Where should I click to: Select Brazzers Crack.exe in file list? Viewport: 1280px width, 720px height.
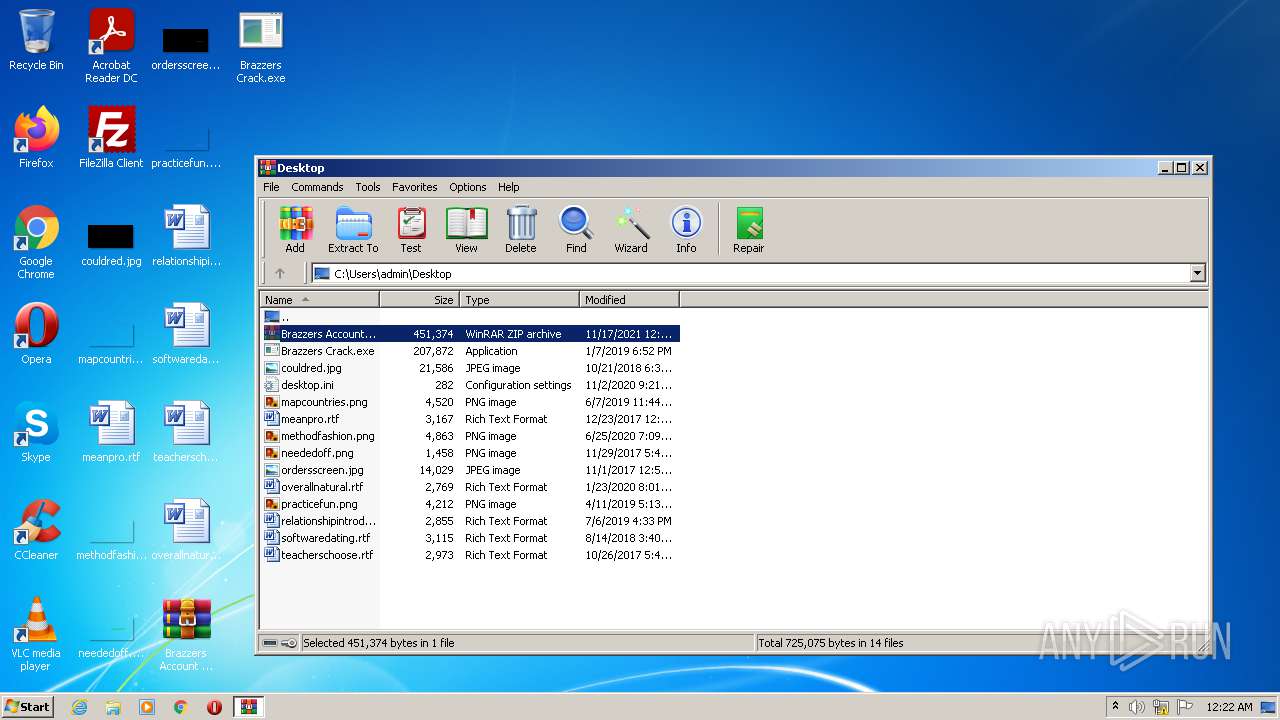[x=471, y=351]
